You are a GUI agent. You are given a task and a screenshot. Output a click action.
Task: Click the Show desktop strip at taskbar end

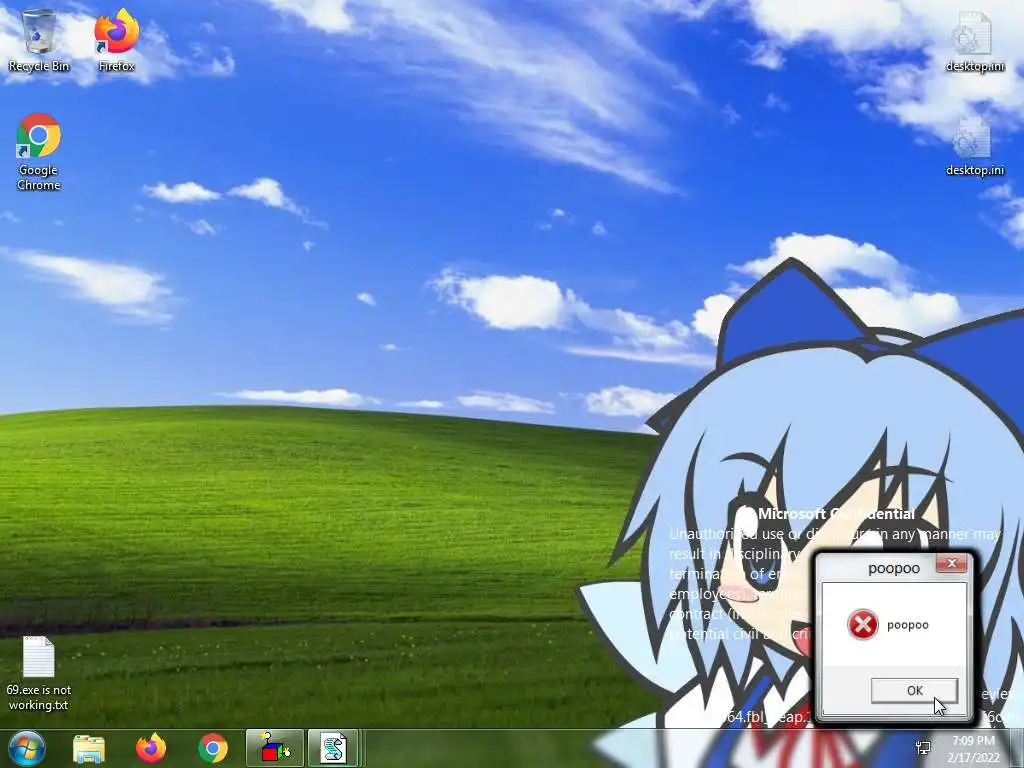(x=1017, y=748)
